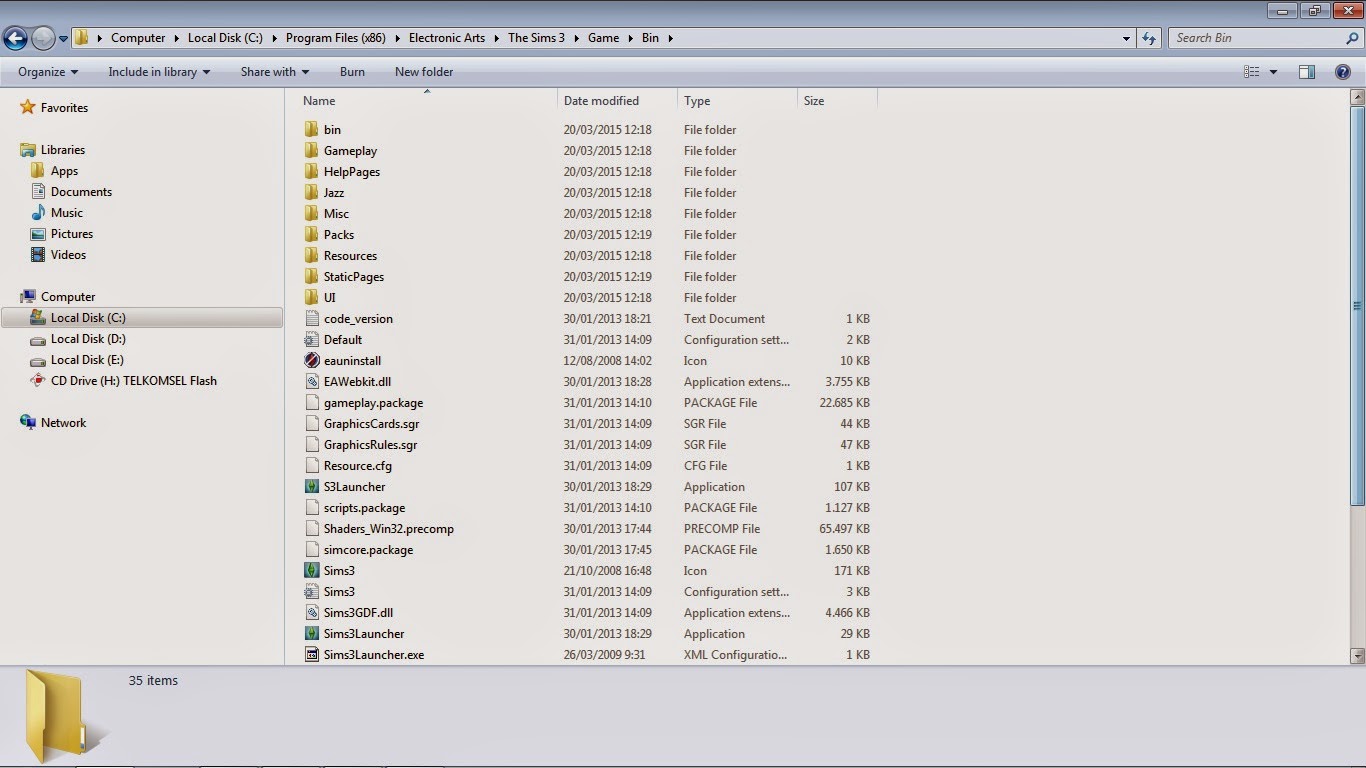Click the search magnifier icon
This screenshot has width=1366, height=768.
pyautogui.click(x=1352, y=38)
